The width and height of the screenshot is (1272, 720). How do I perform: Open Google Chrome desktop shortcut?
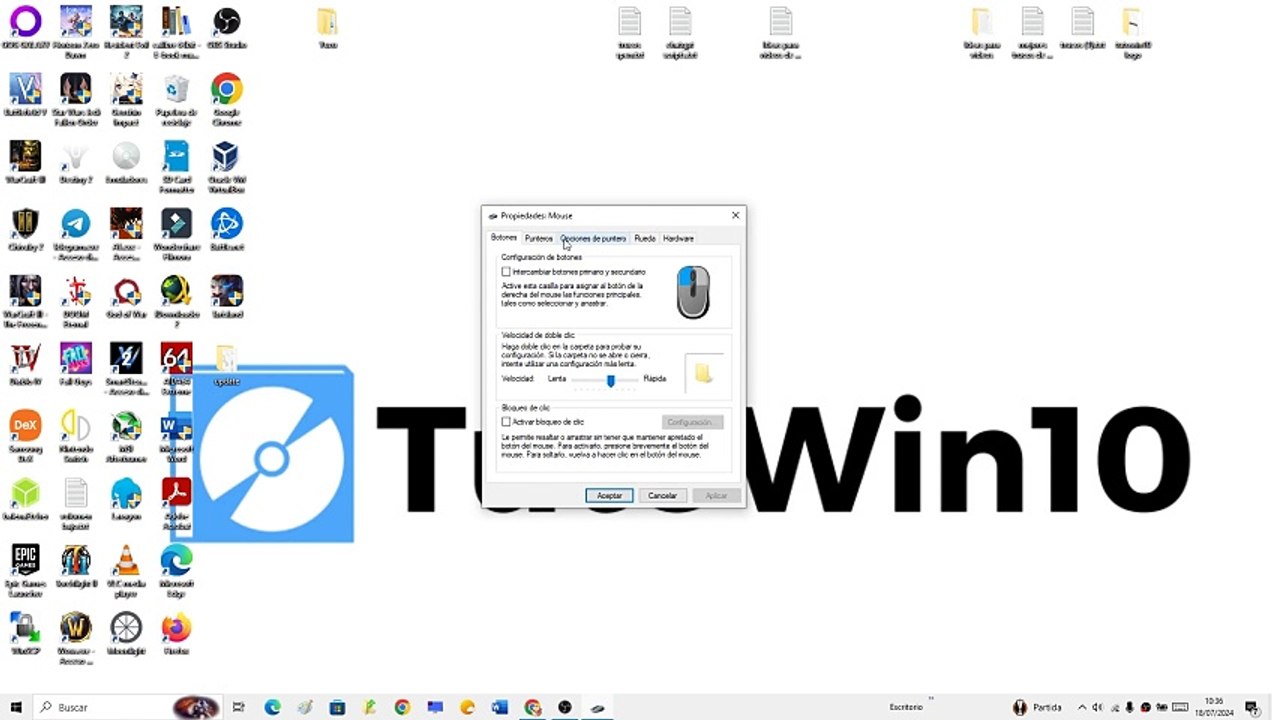click(226, 100)
